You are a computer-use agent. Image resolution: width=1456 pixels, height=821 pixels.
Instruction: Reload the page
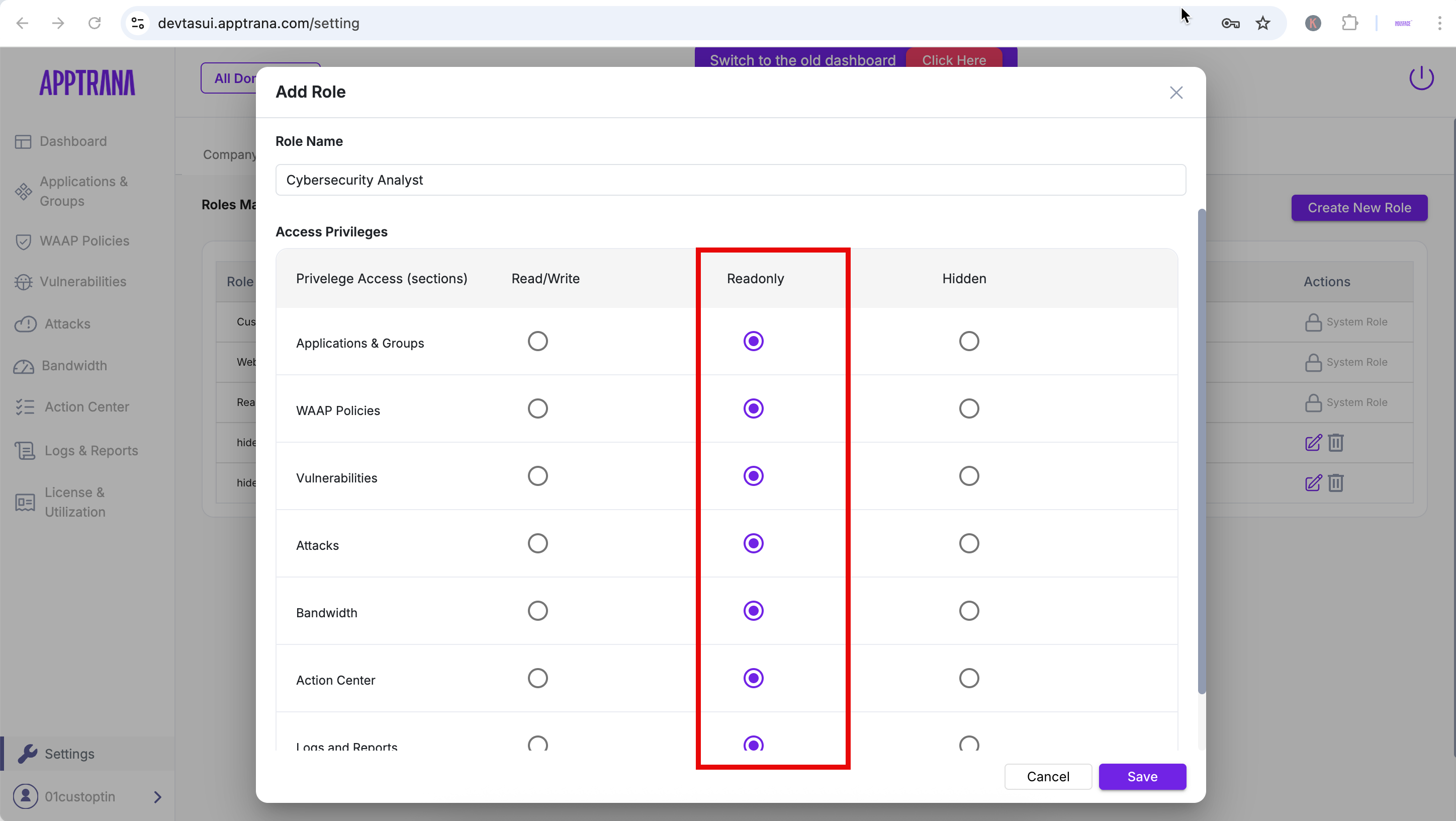click(95, 23)
